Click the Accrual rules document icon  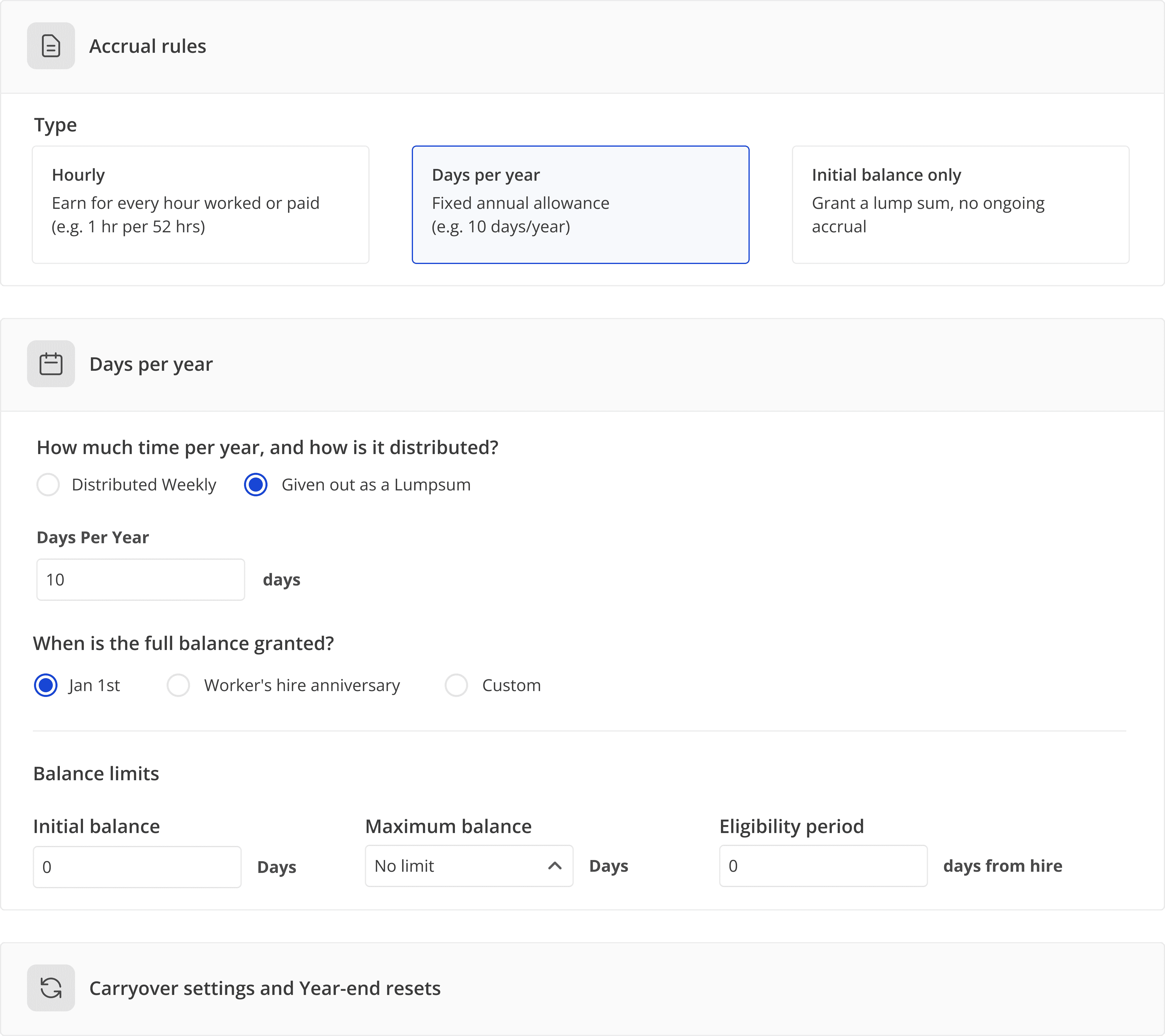point(51,45)
